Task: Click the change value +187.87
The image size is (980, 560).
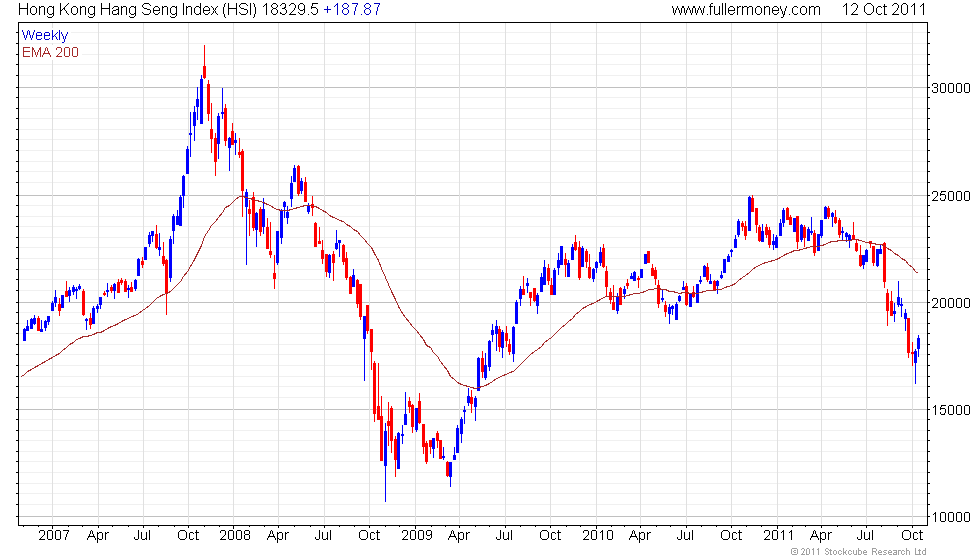Action: [x=352, y=10]
